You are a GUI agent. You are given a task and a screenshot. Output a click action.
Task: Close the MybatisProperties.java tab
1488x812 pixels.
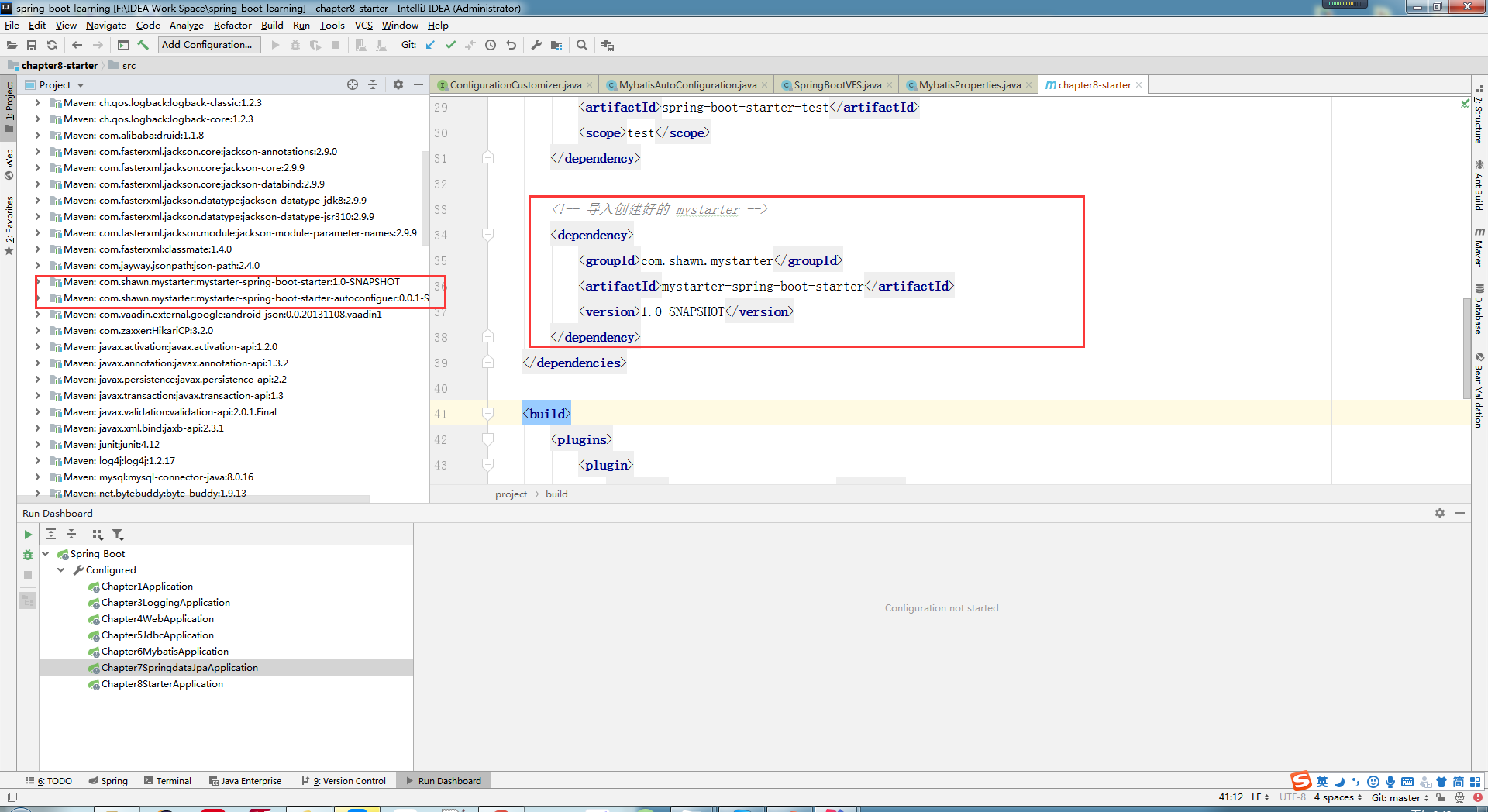(x=1029, y=85)
